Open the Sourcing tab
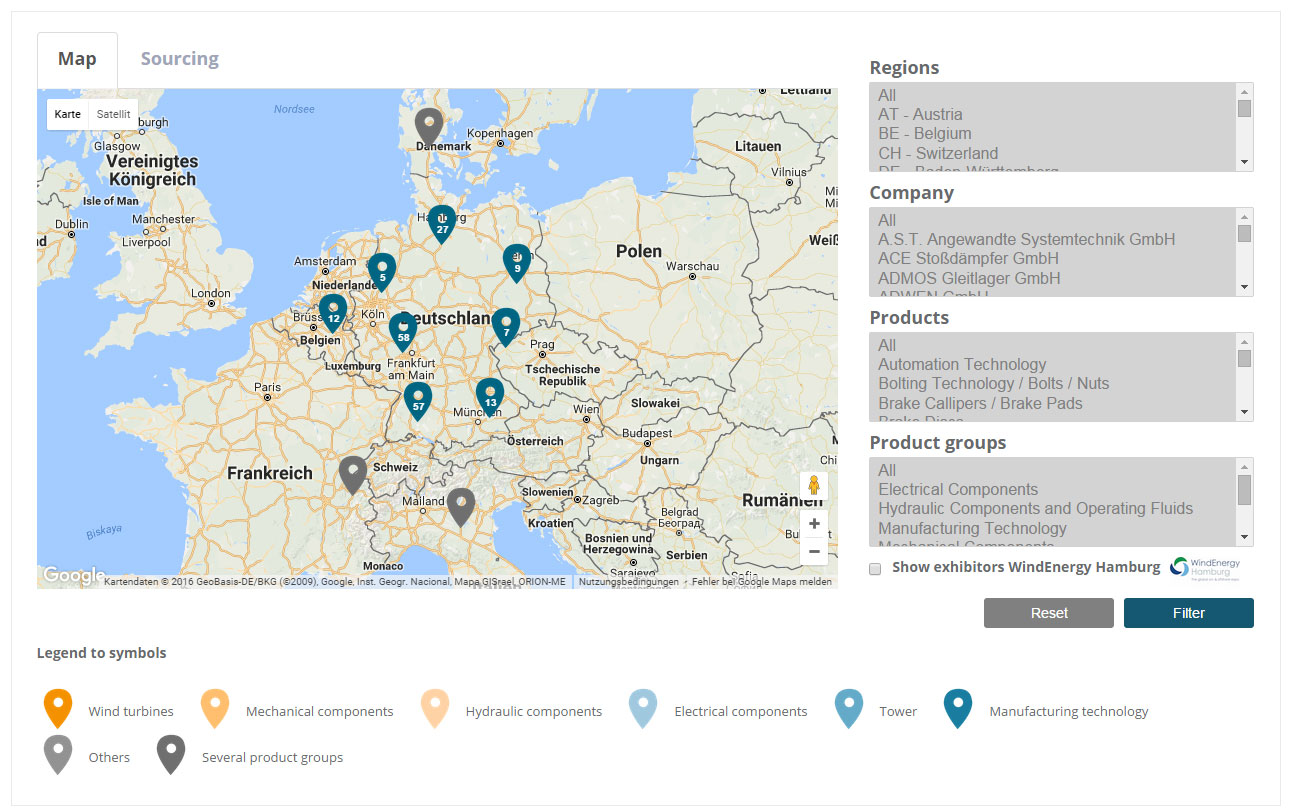Image resolution: width=1290 pixels, height=812 pixels. [180, 59]
